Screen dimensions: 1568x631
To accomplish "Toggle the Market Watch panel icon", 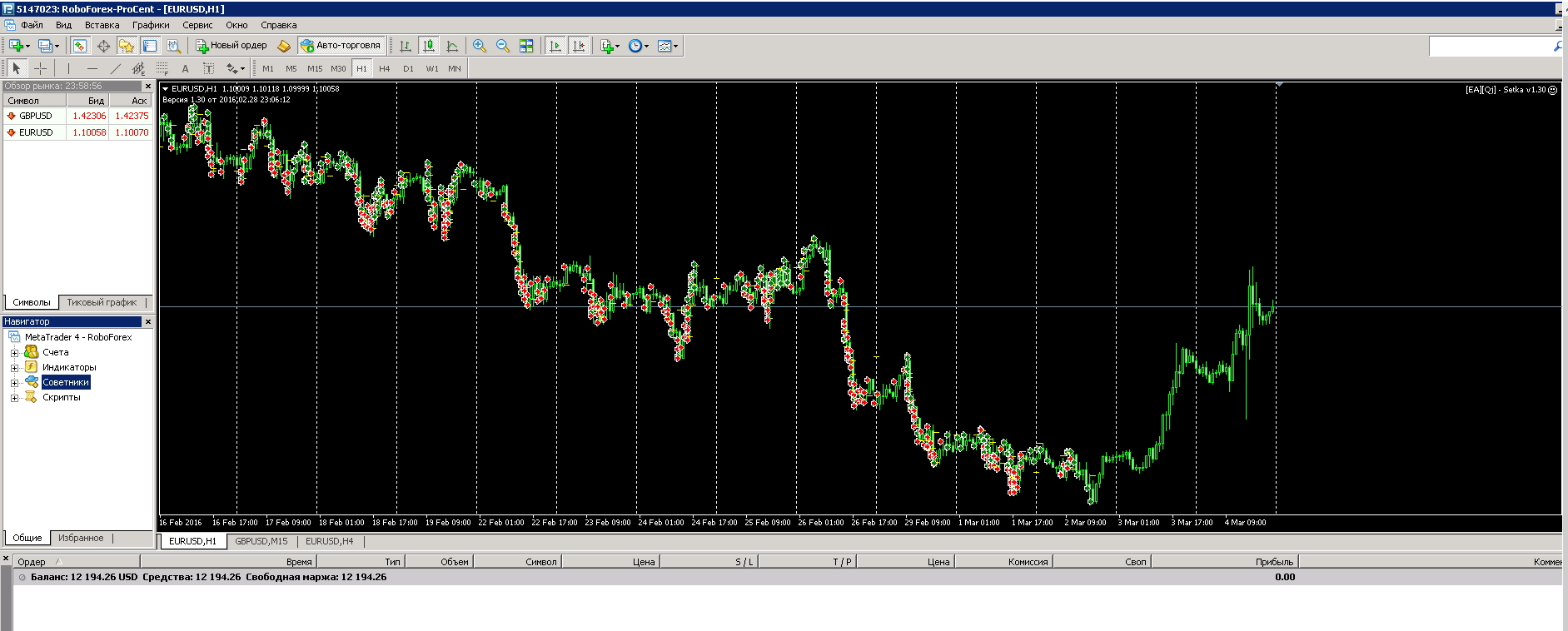I will click(x=79, y=46).
